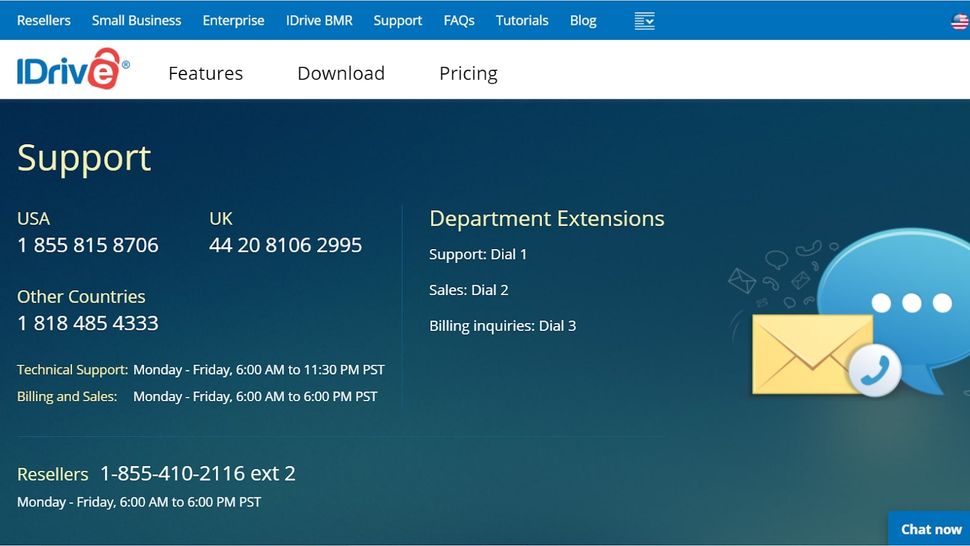Click the Resellers heading near the bottom
970x546 pixels.
click(53, 474)
